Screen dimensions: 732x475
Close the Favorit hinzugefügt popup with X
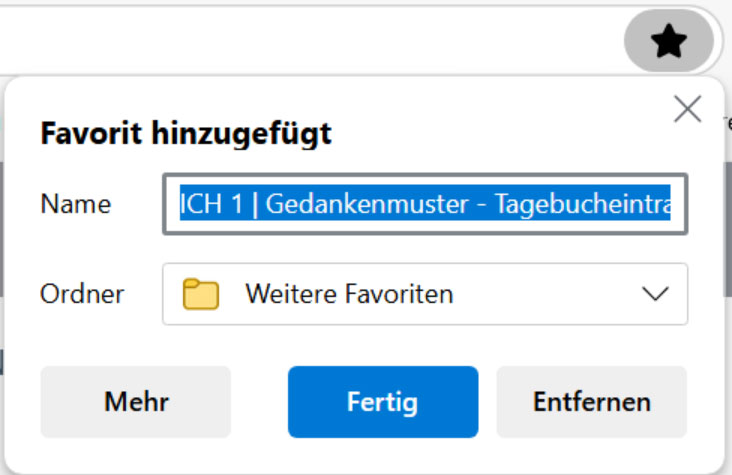click(x=687, y=109)
